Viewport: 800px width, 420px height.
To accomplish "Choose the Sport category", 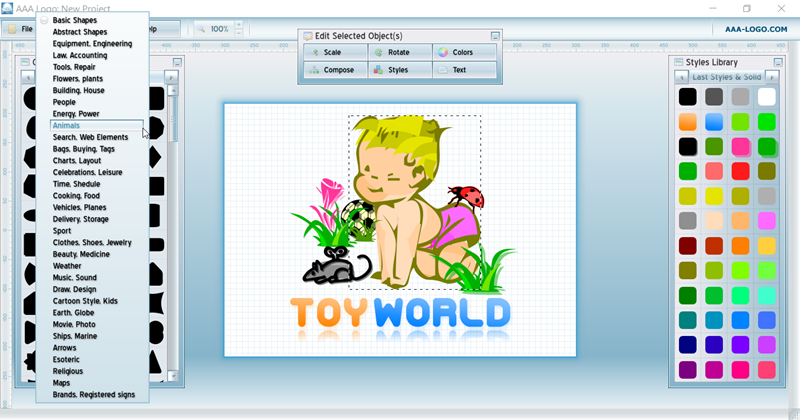I will pos(62,231).
